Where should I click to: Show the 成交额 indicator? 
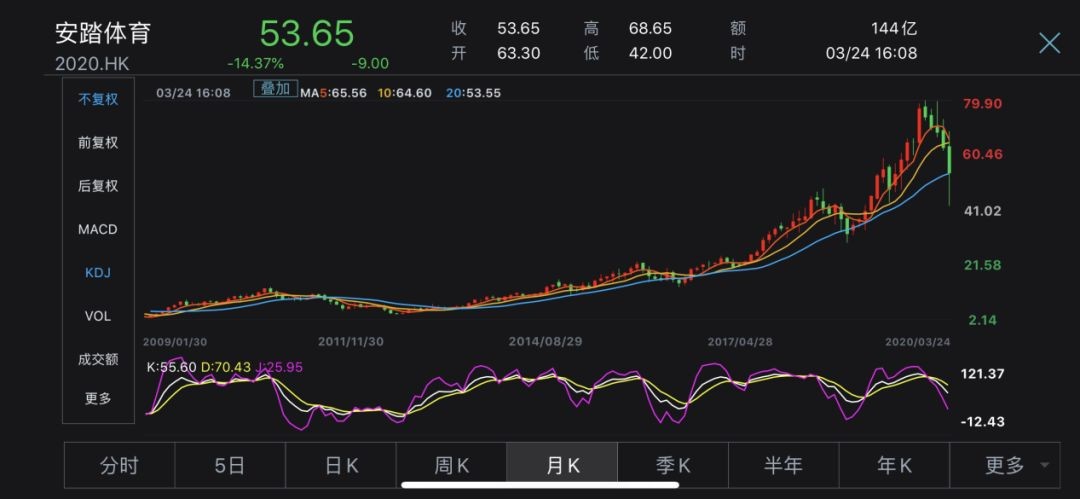pyautogui.click(x=98, y=359)
